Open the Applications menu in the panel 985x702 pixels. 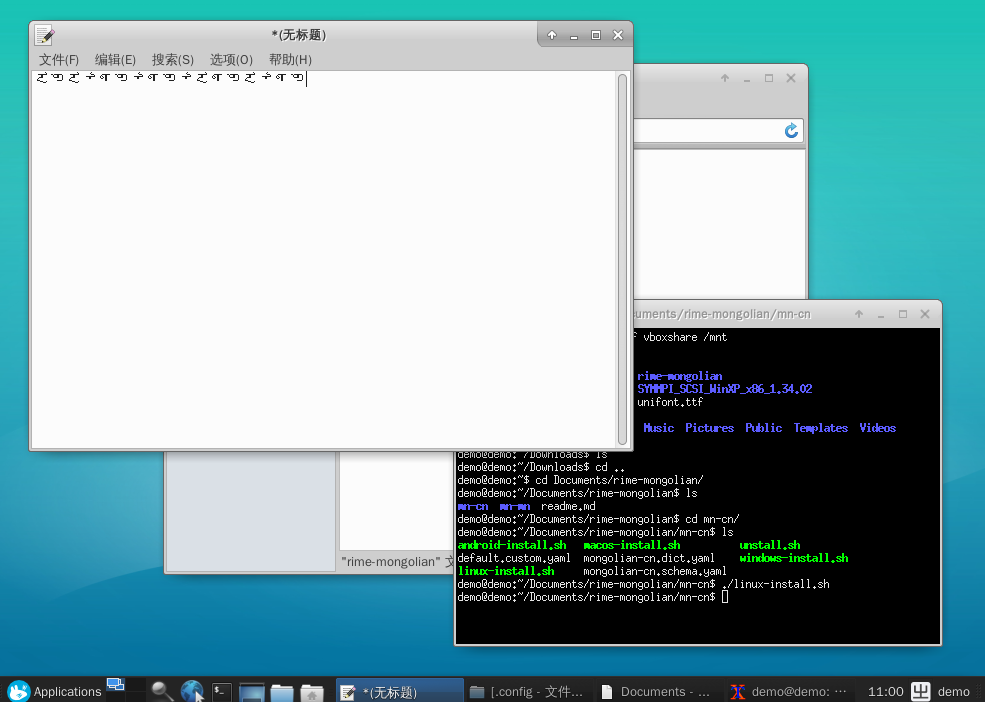pyautogui.click(x=54, y=691)
